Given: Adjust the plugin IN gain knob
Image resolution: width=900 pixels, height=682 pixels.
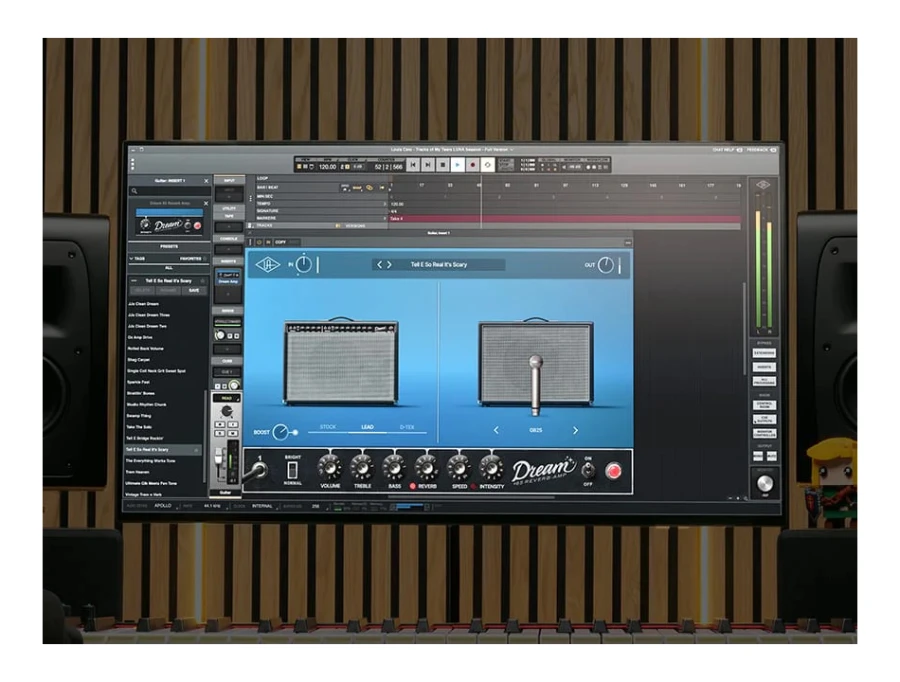Looking at the screenshot, I should [304, 265].
